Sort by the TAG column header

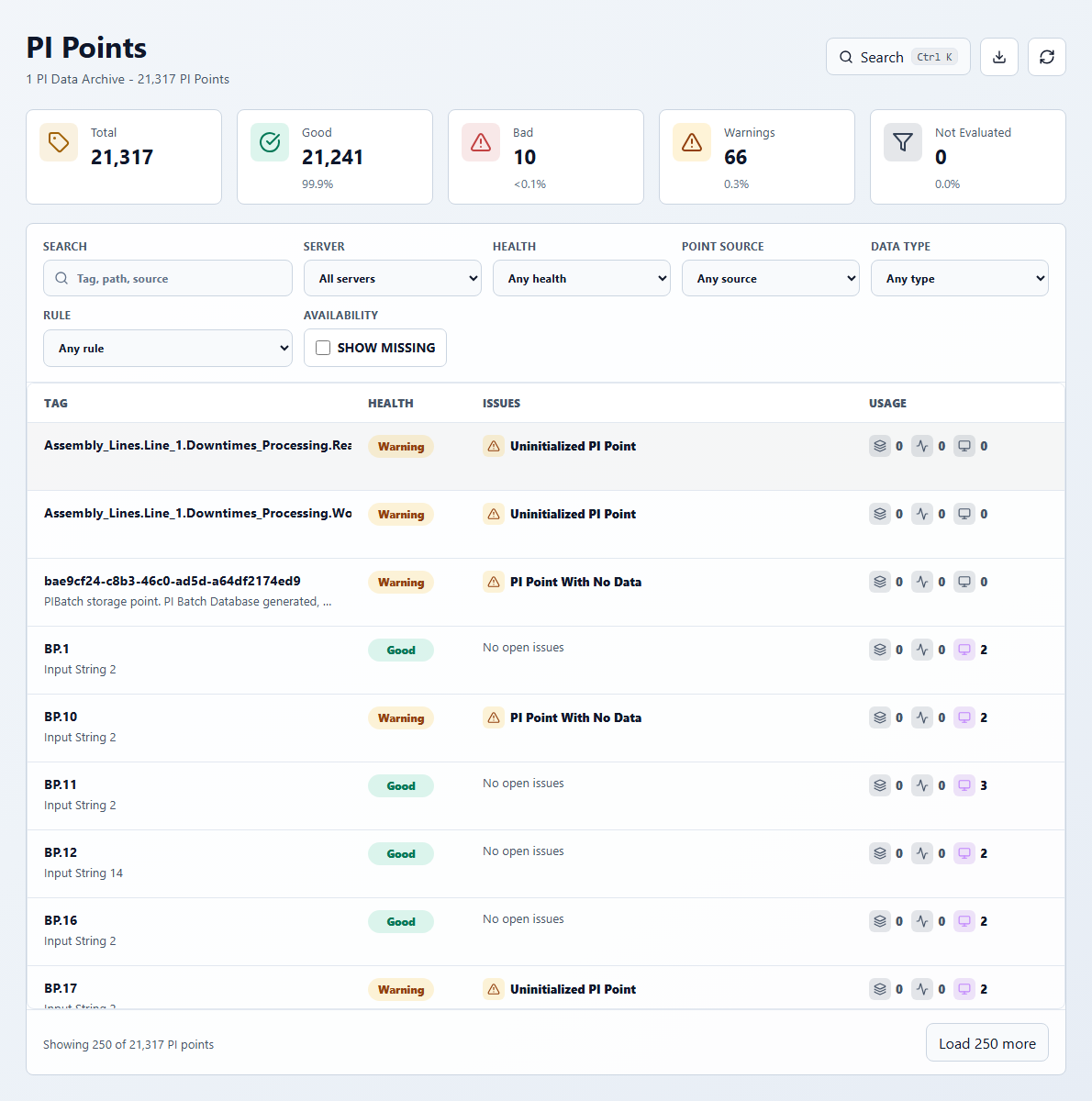point(56,403)
